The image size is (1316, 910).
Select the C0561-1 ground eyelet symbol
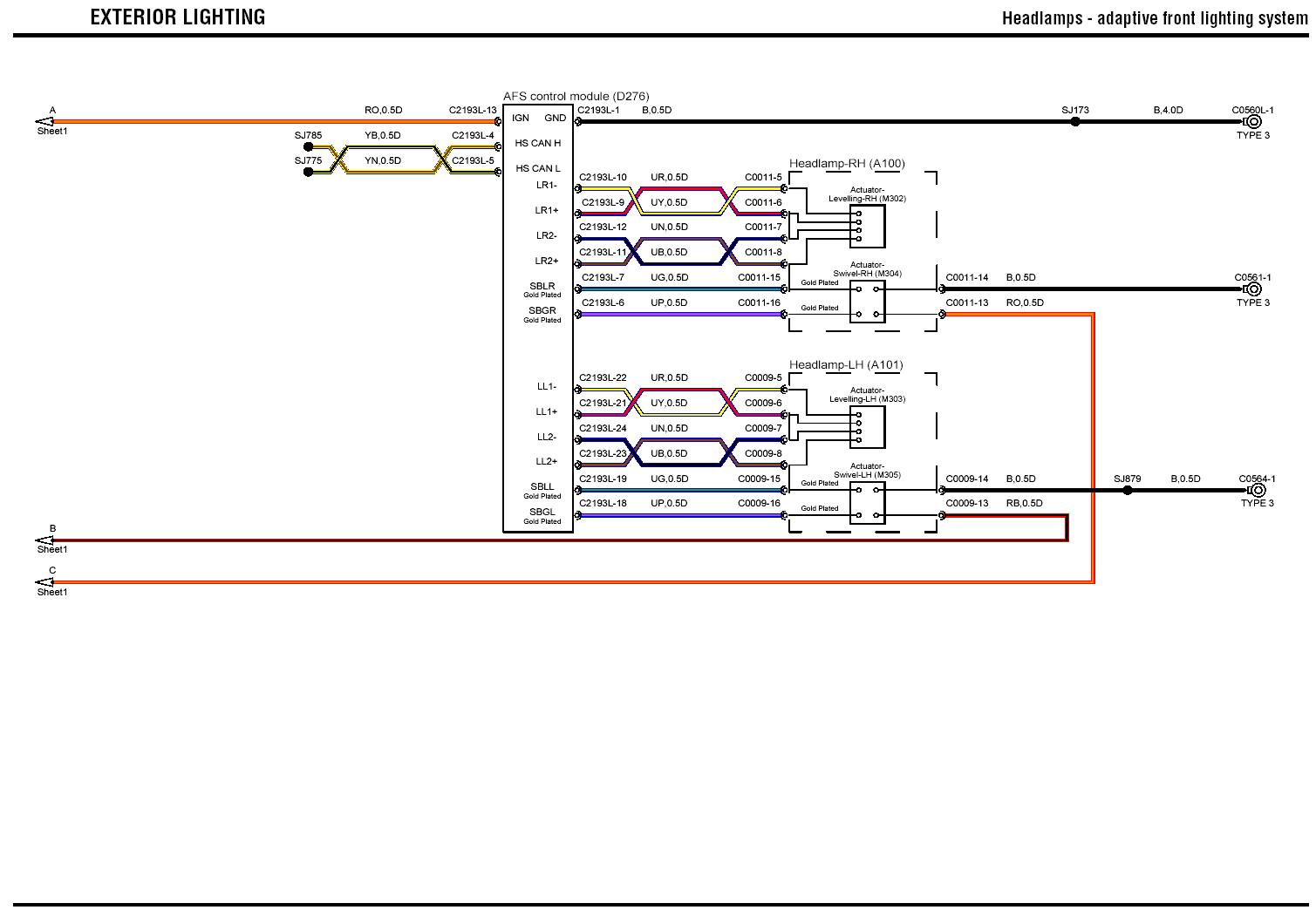click(1253, 289)
